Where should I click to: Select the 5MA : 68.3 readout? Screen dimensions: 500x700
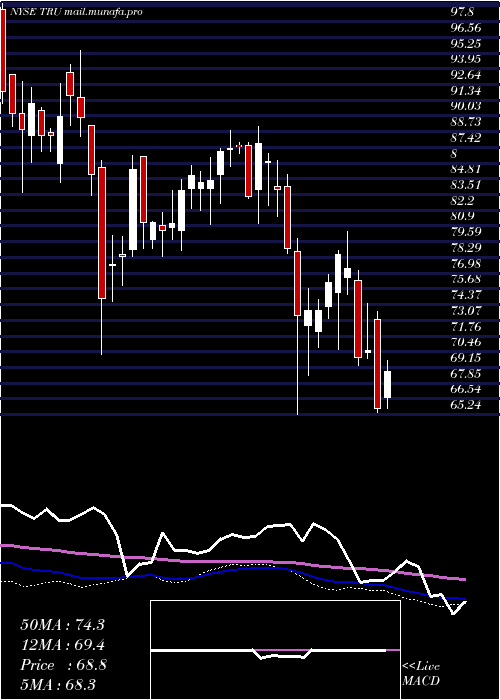pos(58,684)
